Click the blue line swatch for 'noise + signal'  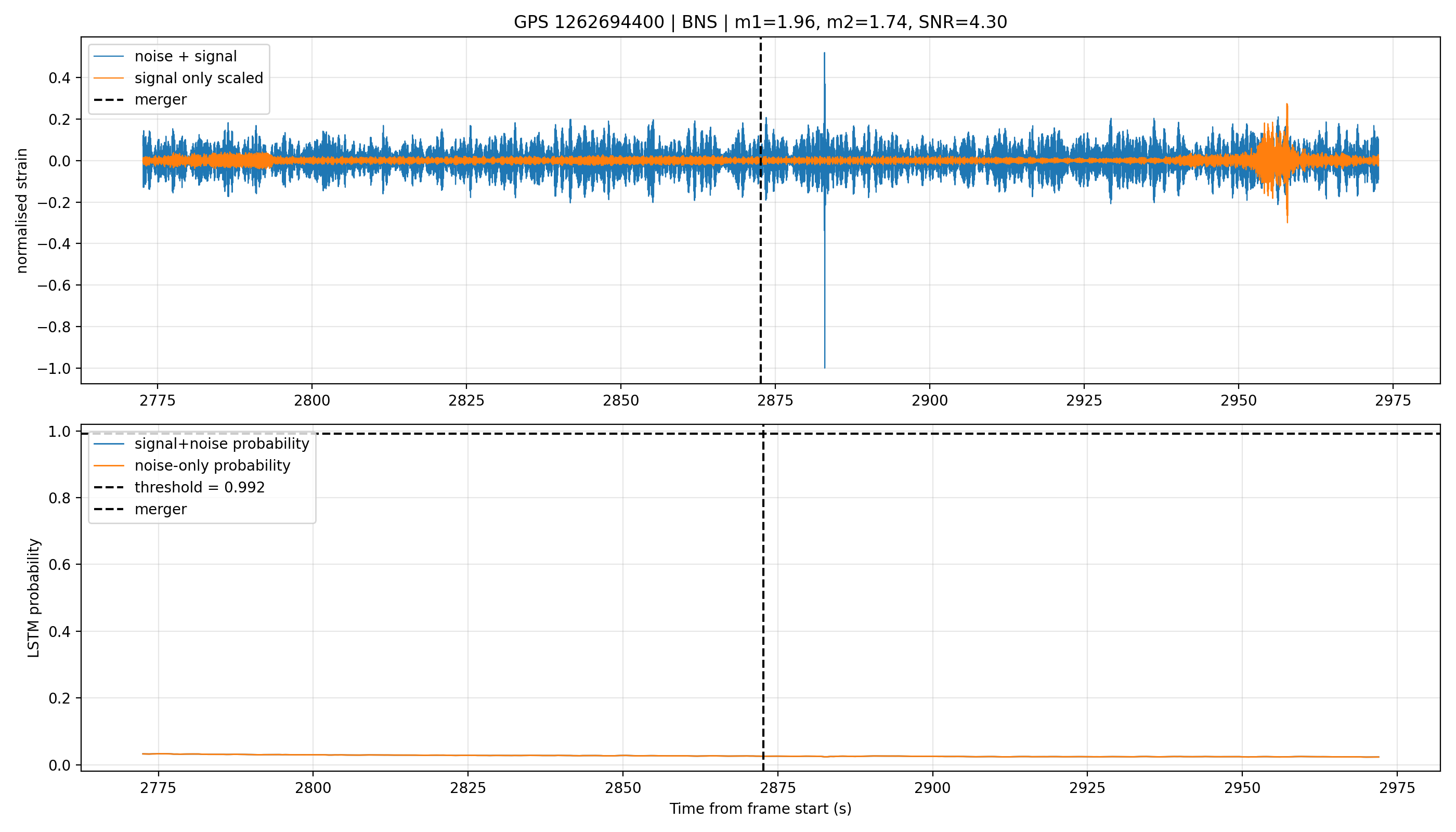pos(109,56)
